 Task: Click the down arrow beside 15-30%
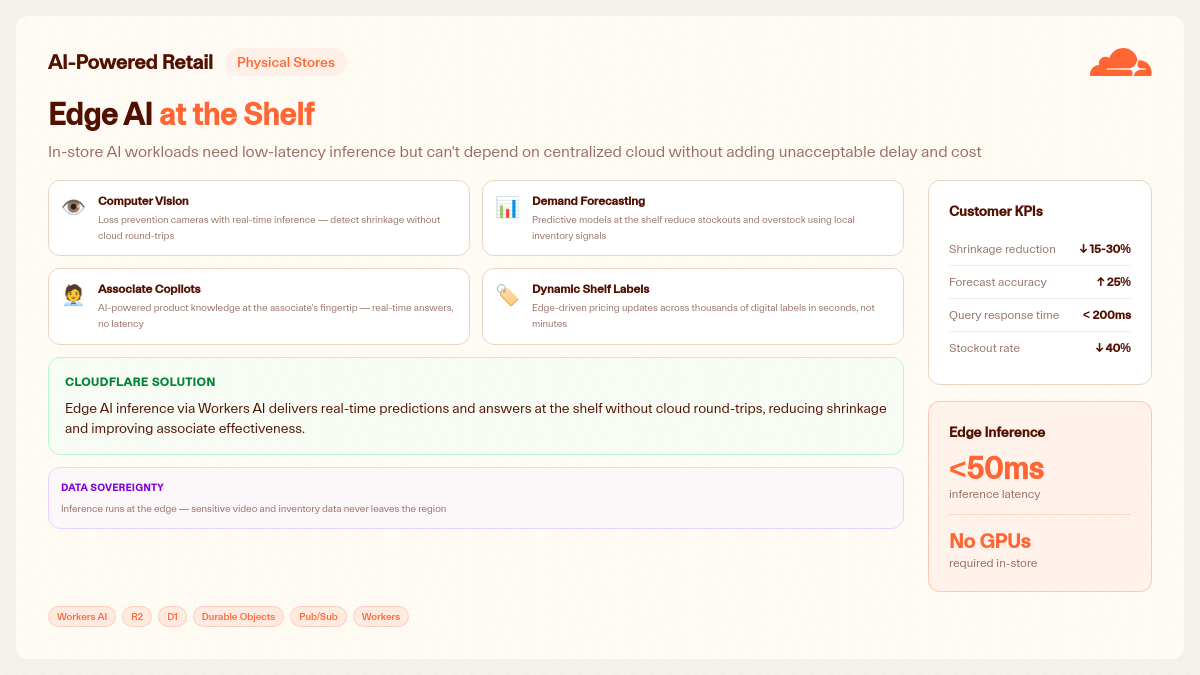[1083, 249]
